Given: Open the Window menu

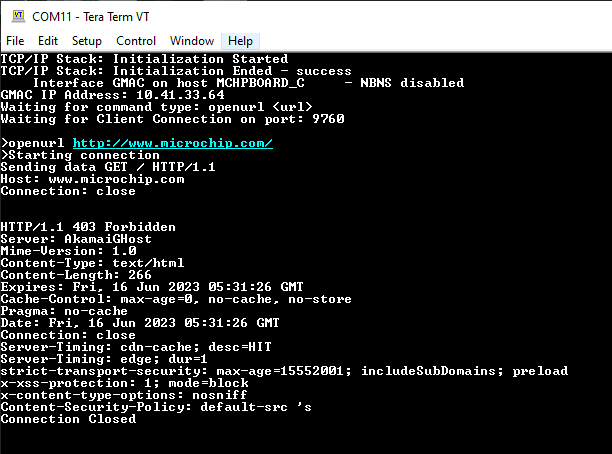Looking at the screenshot, I should [x=192, y=41].
